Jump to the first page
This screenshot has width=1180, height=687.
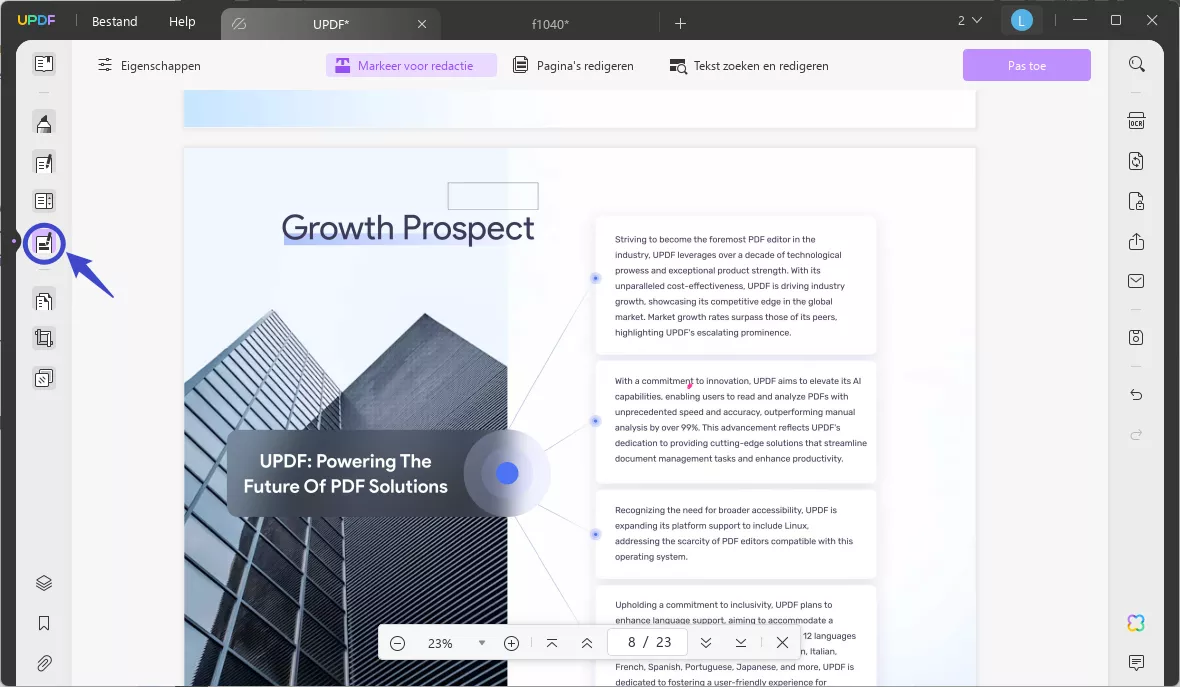point(552,643)
